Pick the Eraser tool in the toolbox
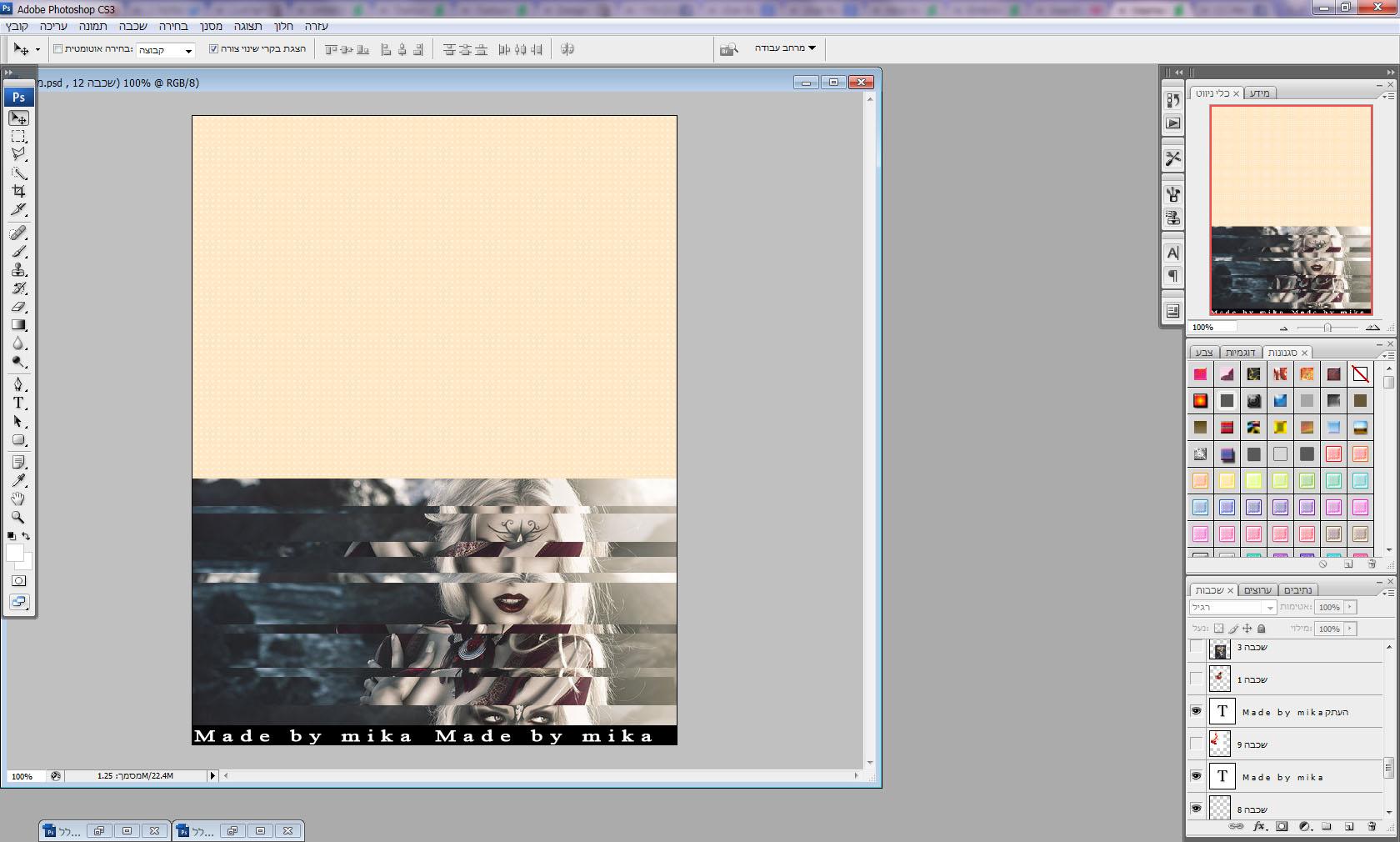Image resolution: width=1400 pixels, height=842 pixels. pos(18,307)
